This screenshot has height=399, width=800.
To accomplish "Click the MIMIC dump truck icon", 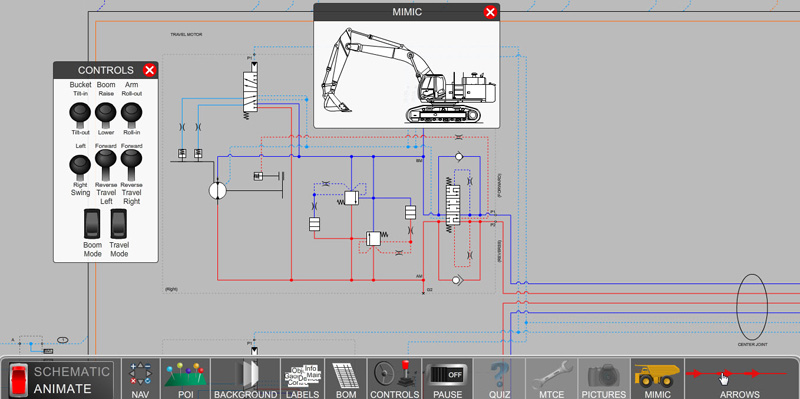I will 658,379.
